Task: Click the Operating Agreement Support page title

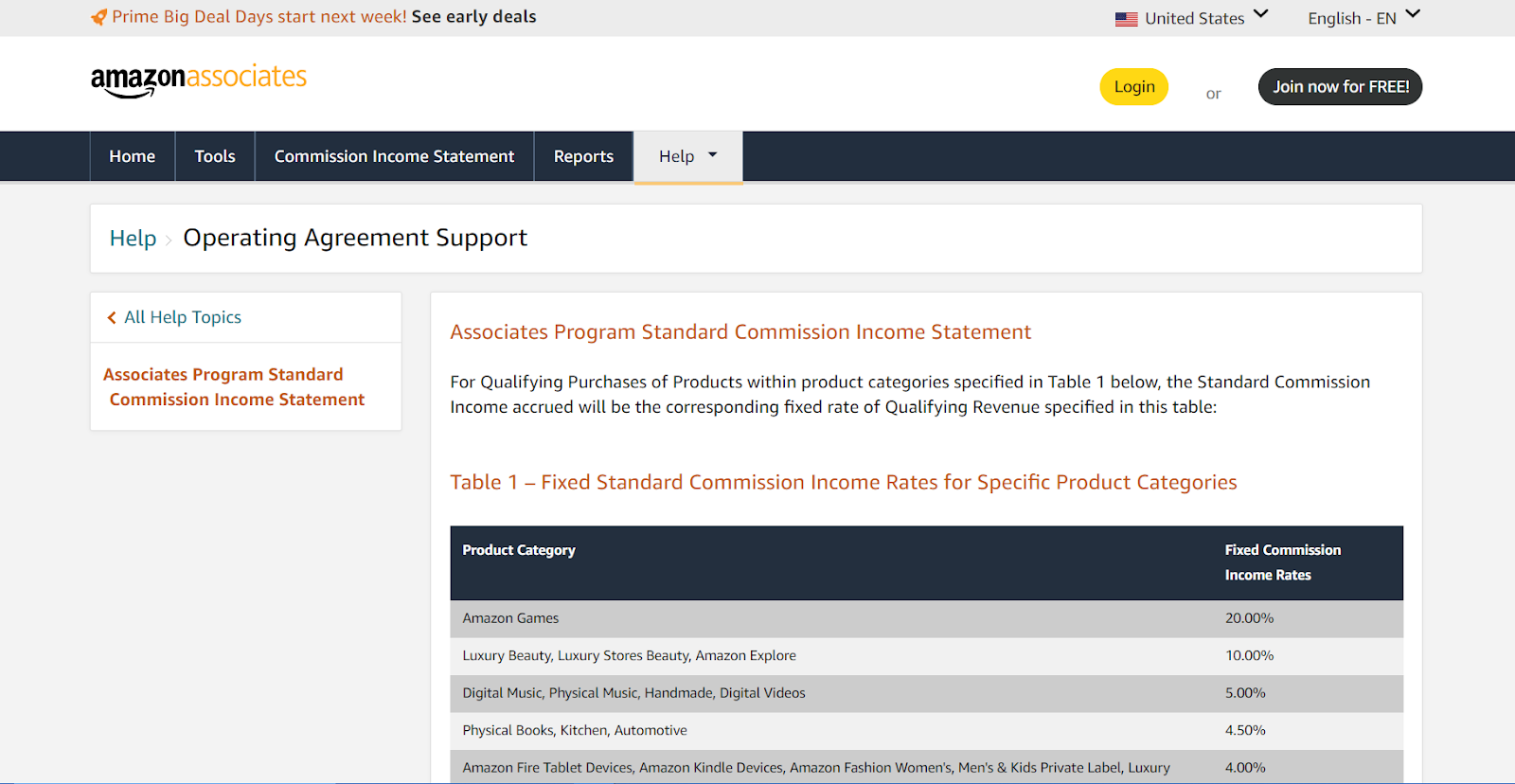Action: point(355,238)
